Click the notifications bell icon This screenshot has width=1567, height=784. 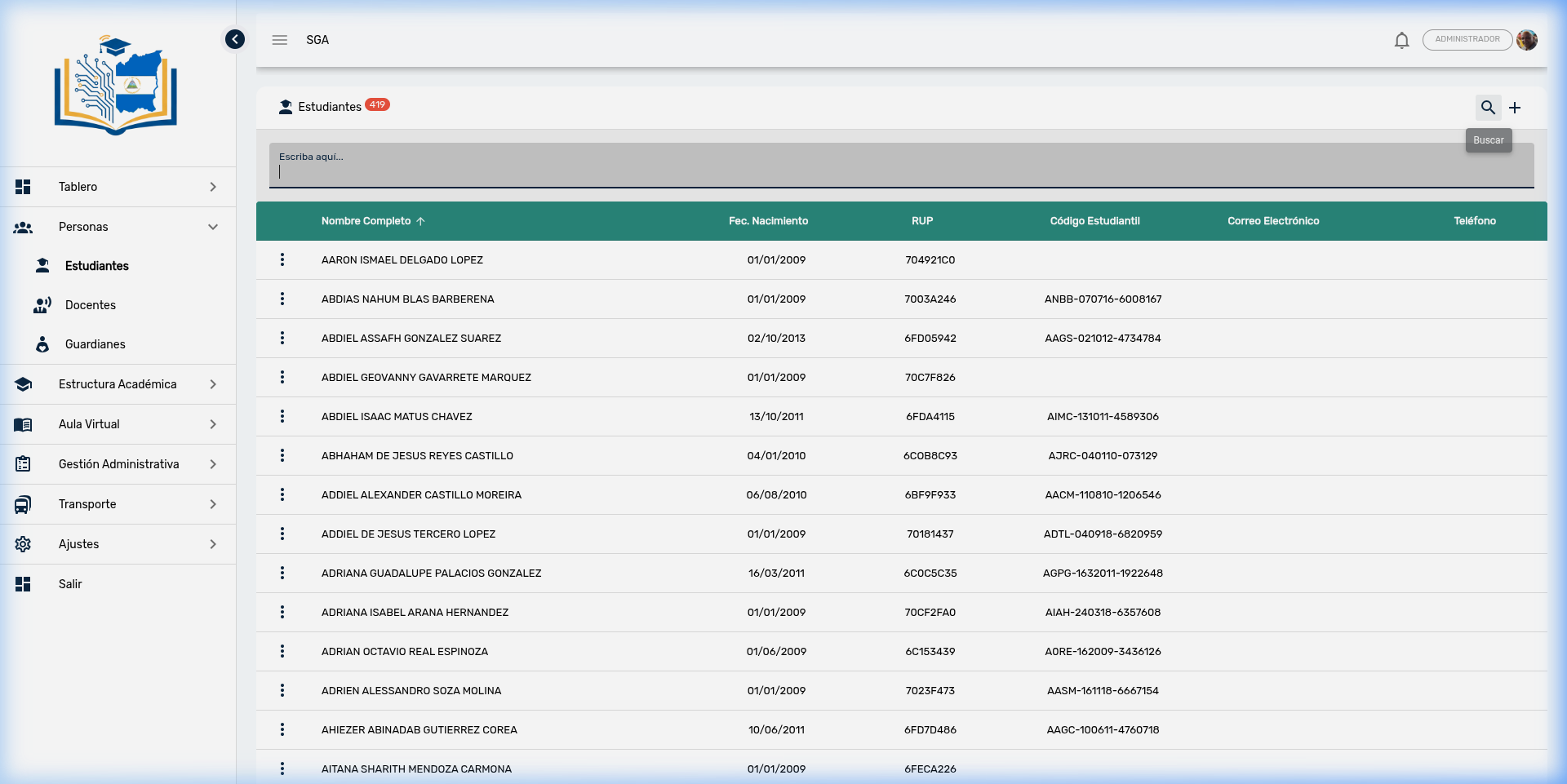coord(1401,40)
